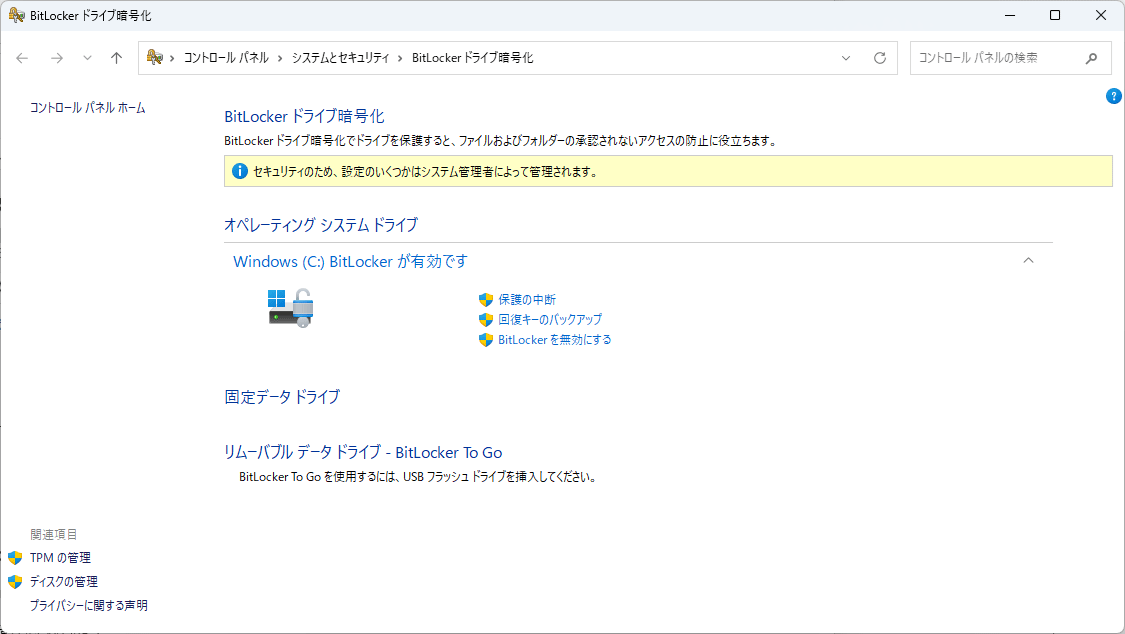Click BitLocker を無効にする link
Image resolution: width=1125 pixels, height=634 pixels.
click(554, 339)
